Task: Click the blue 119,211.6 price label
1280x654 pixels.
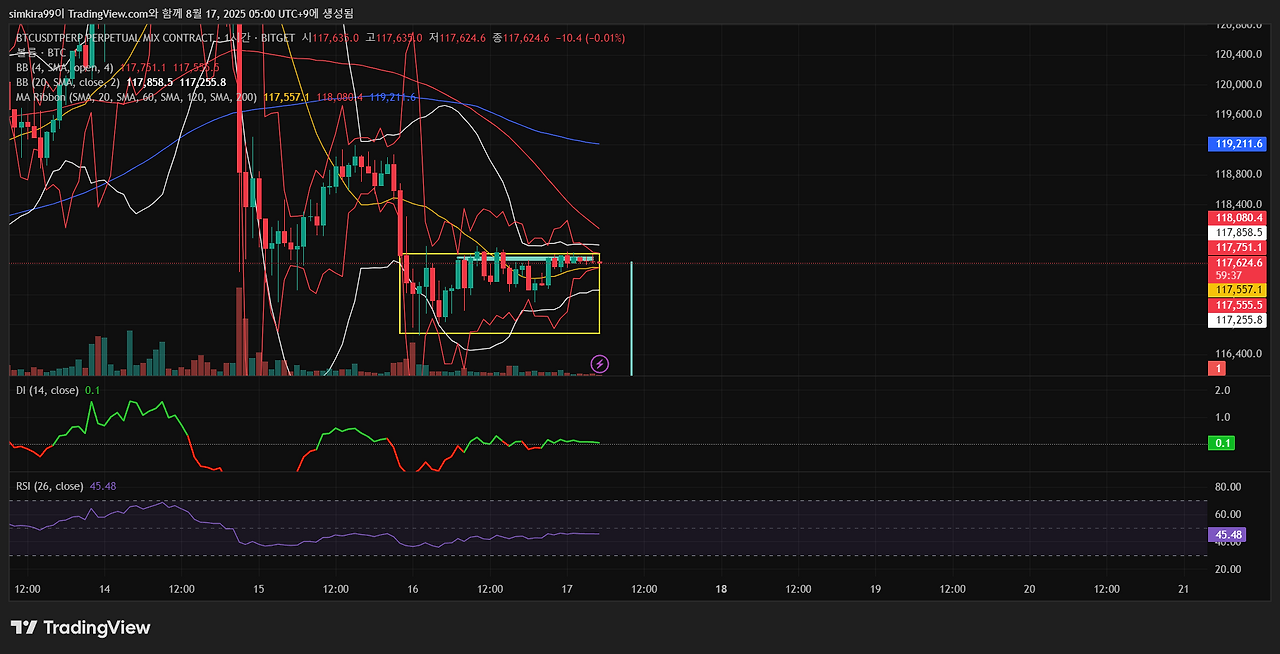Action: point(1238,144)
